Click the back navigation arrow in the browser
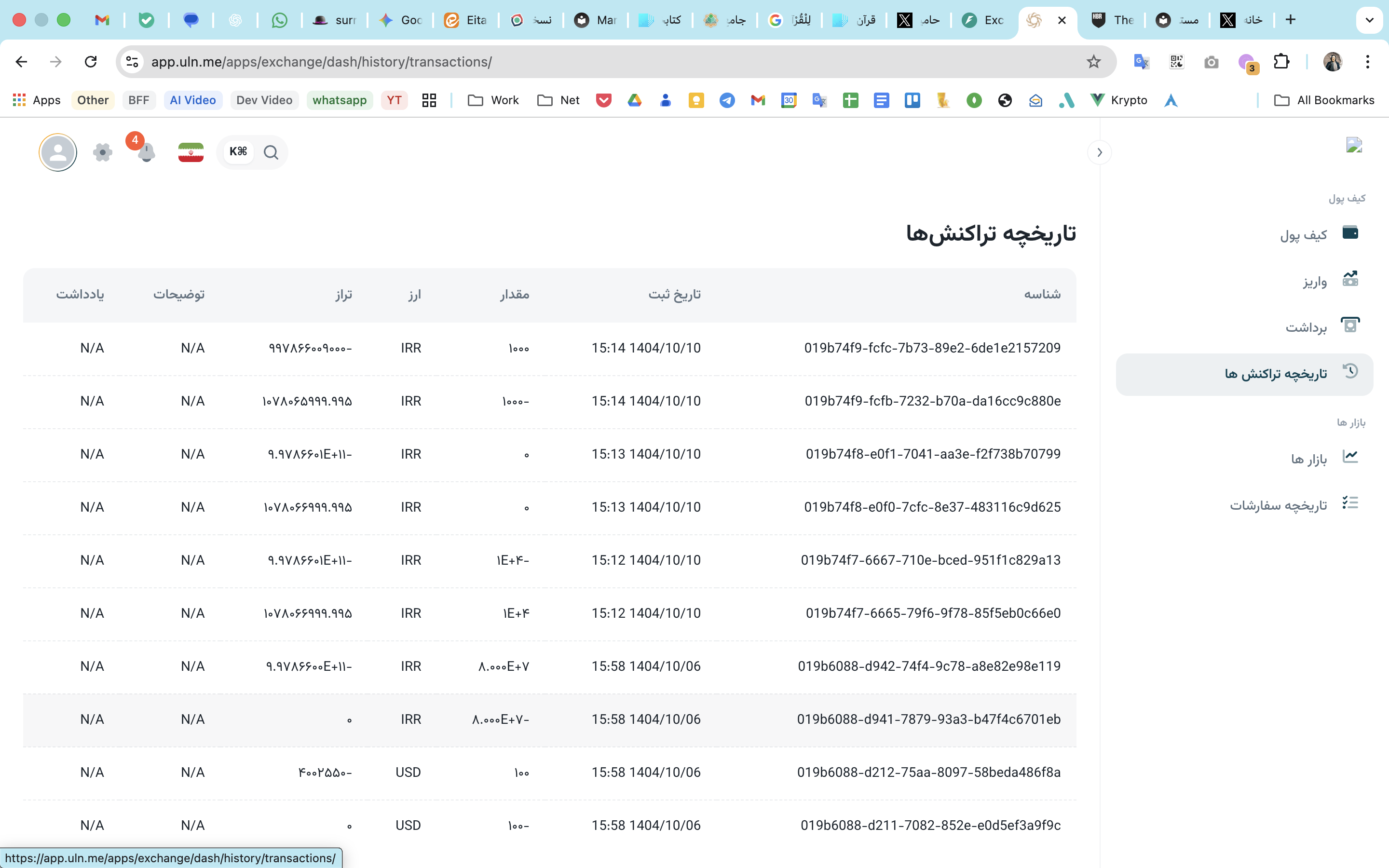The height and width of the screenshot is (868, 1389). pyautogui.click(x=21, y=61)
